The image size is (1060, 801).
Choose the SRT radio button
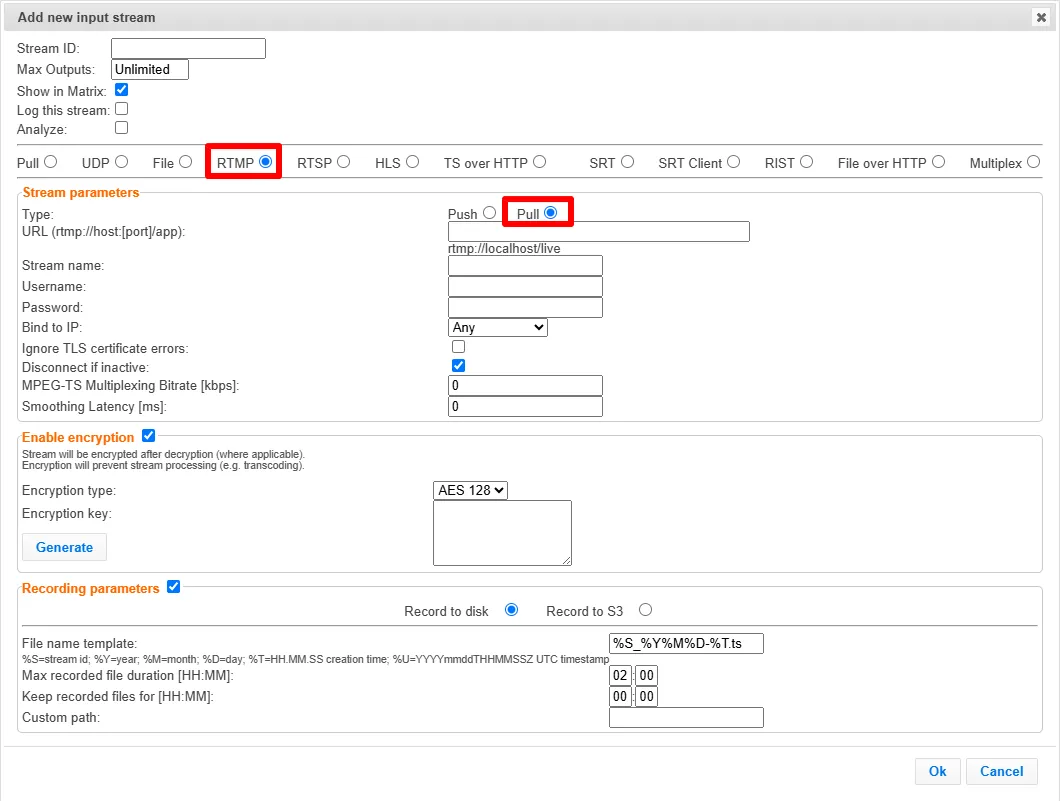coord(628,162)
